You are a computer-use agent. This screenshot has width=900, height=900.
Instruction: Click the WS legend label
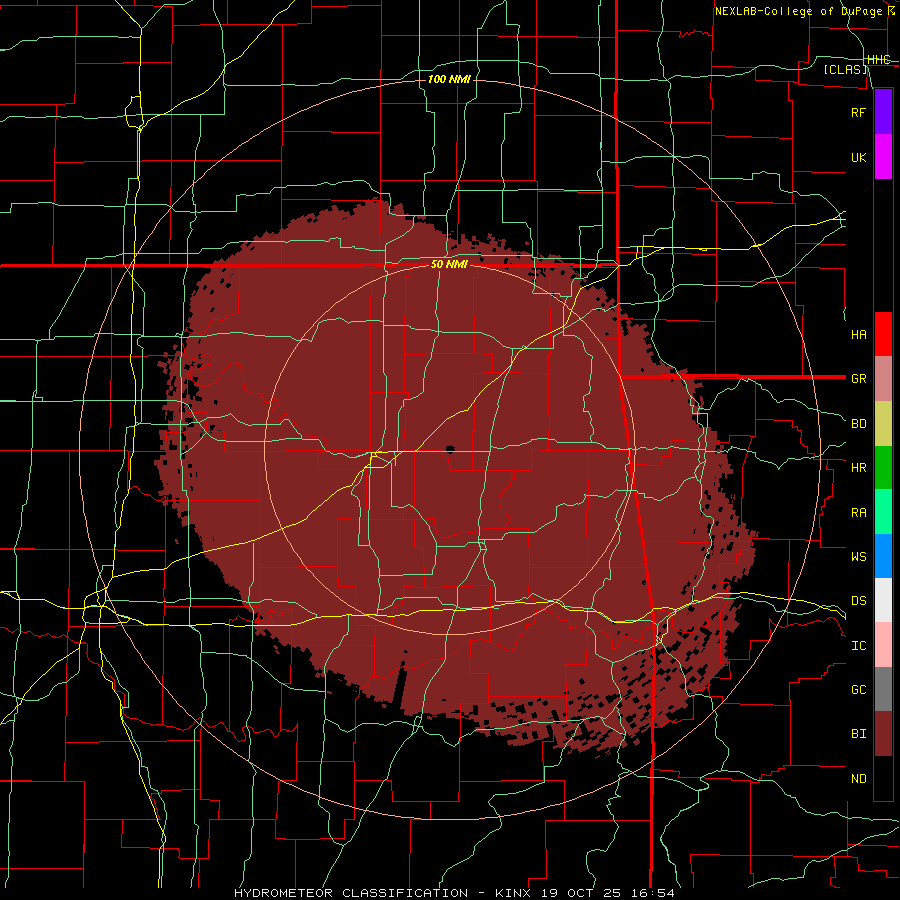859,557
